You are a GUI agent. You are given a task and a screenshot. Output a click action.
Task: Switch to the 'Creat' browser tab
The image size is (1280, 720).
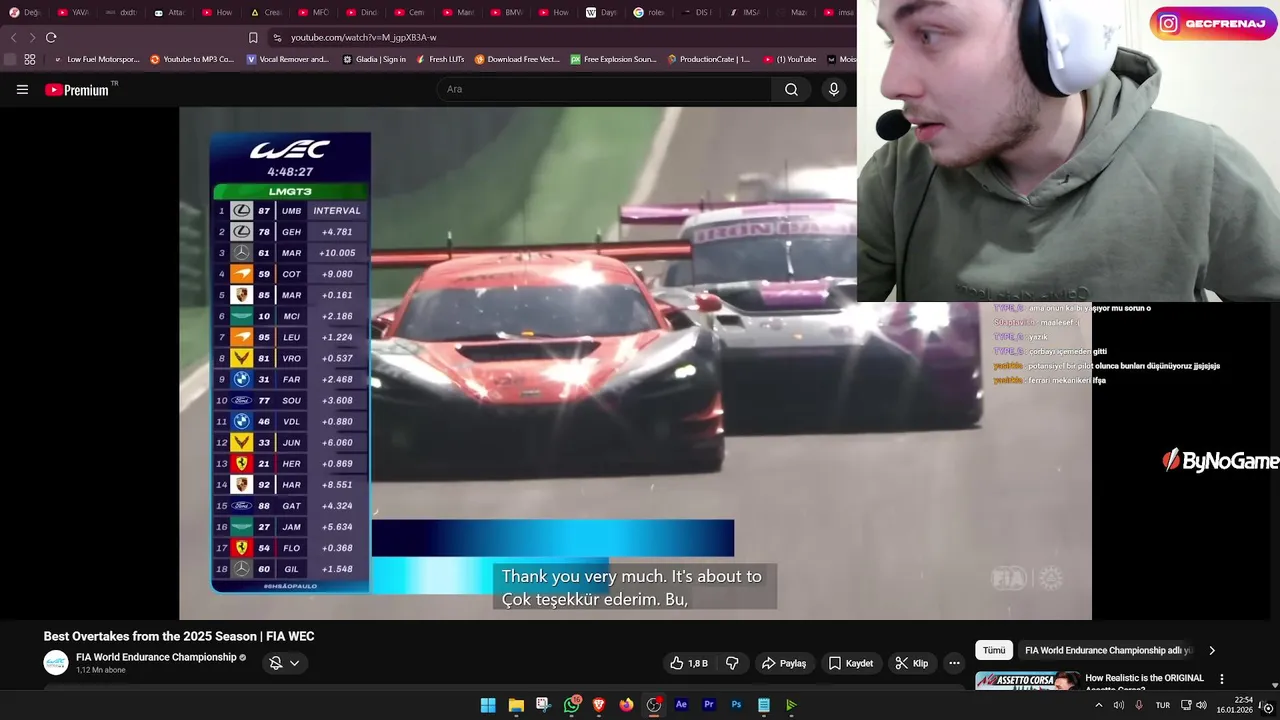coord(266,13)
